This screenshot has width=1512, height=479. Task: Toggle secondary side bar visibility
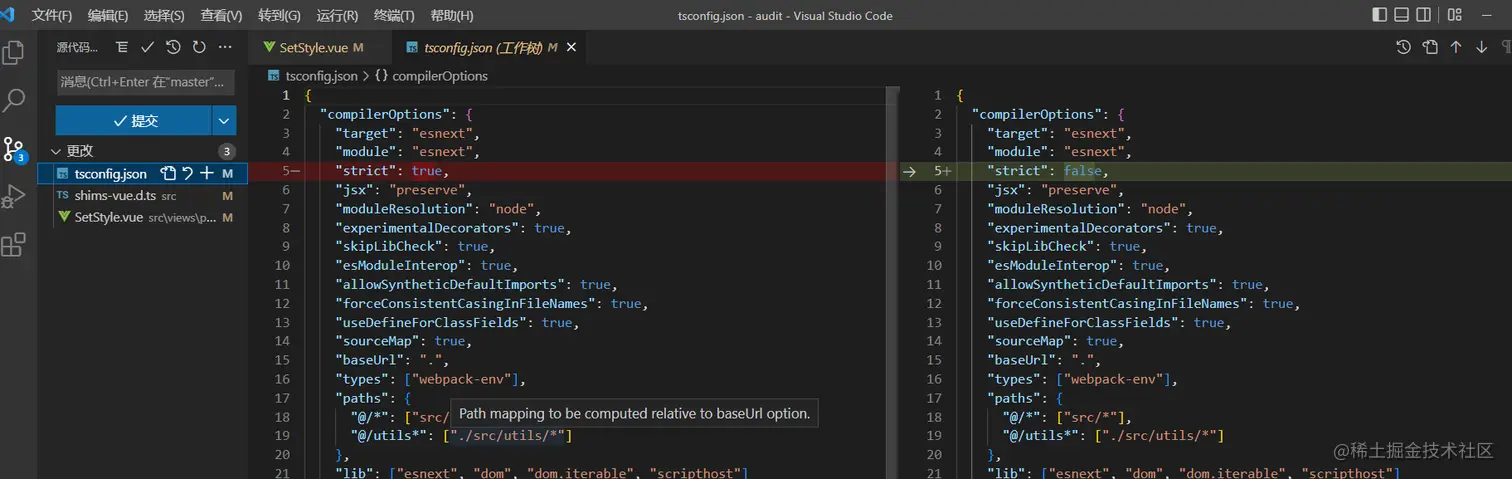pyautogui.click(x=1424, y=15)
